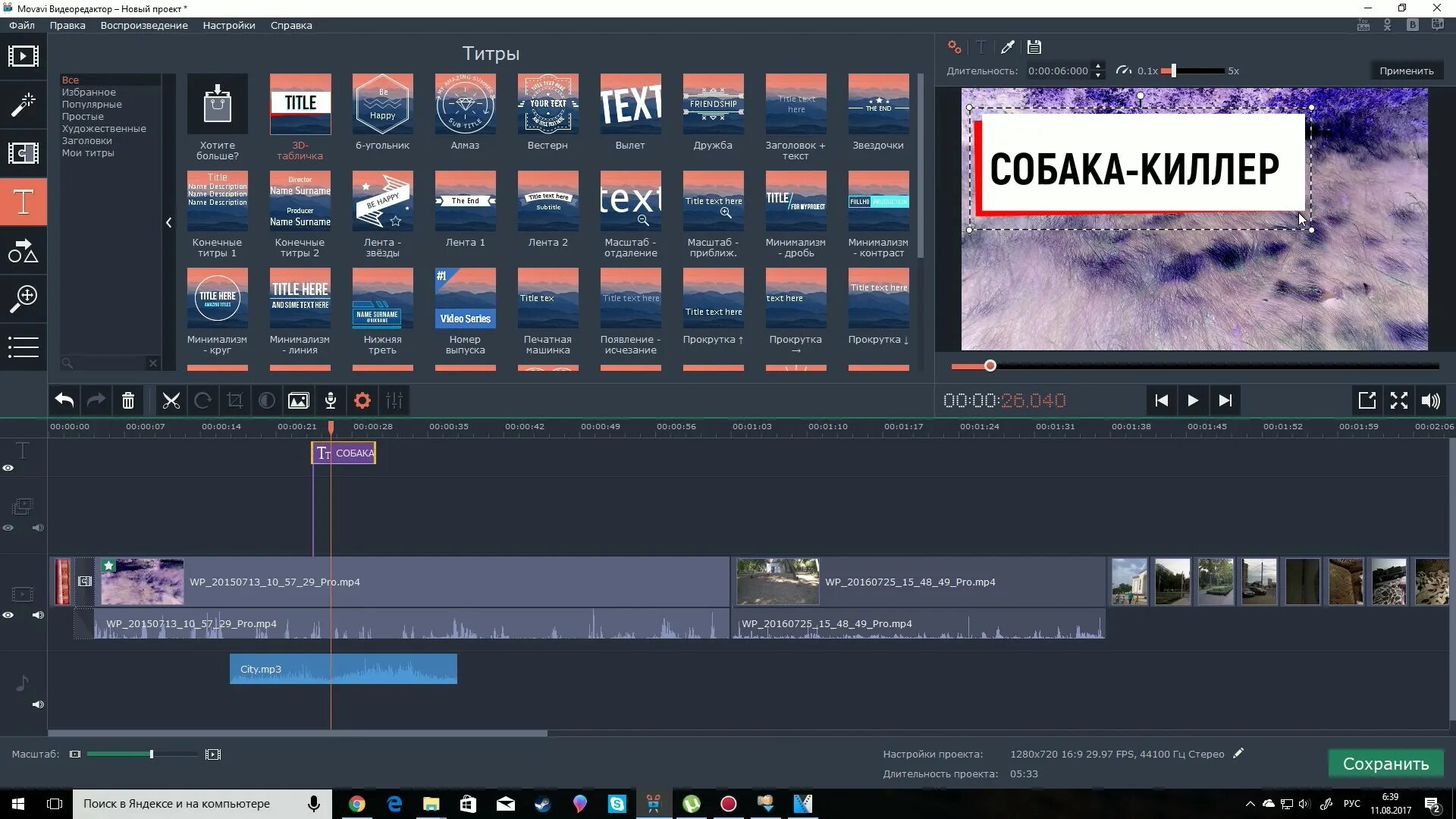The height and width of the screenshot is (819, 1456).
Task: Open the Настройки menu
Action: pos(228,25)
